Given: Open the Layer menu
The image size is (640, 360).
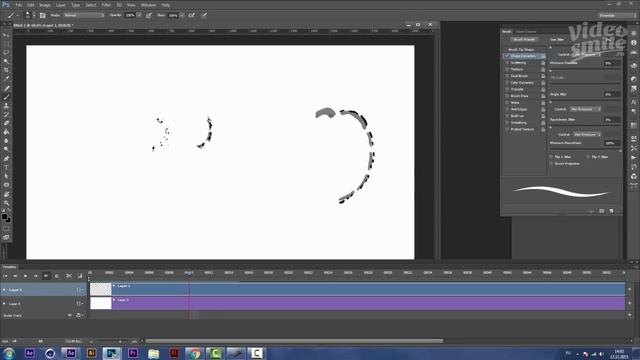Looking at the screenshot, I should click(60, 5).
